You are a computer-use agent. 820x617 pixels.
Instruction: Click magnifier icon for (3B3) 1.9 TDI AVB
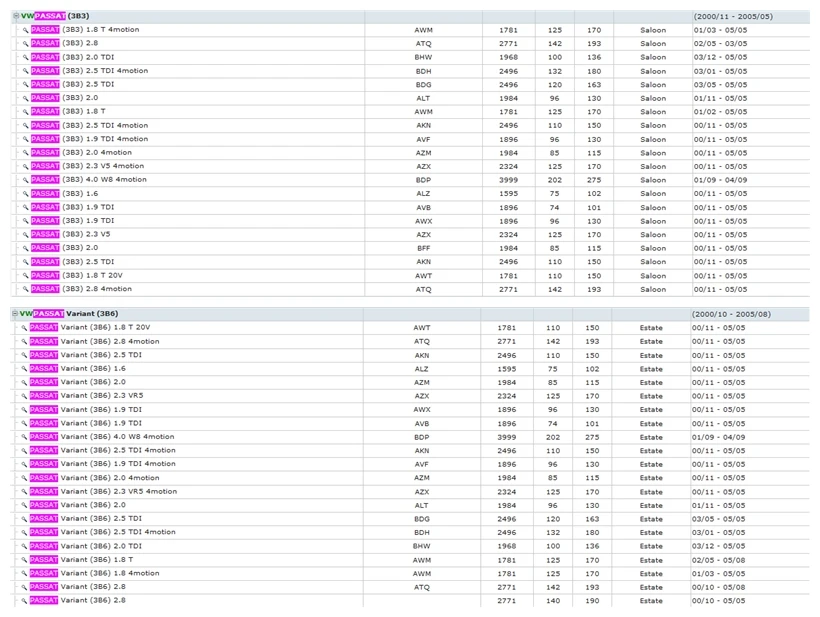(25, 207)
